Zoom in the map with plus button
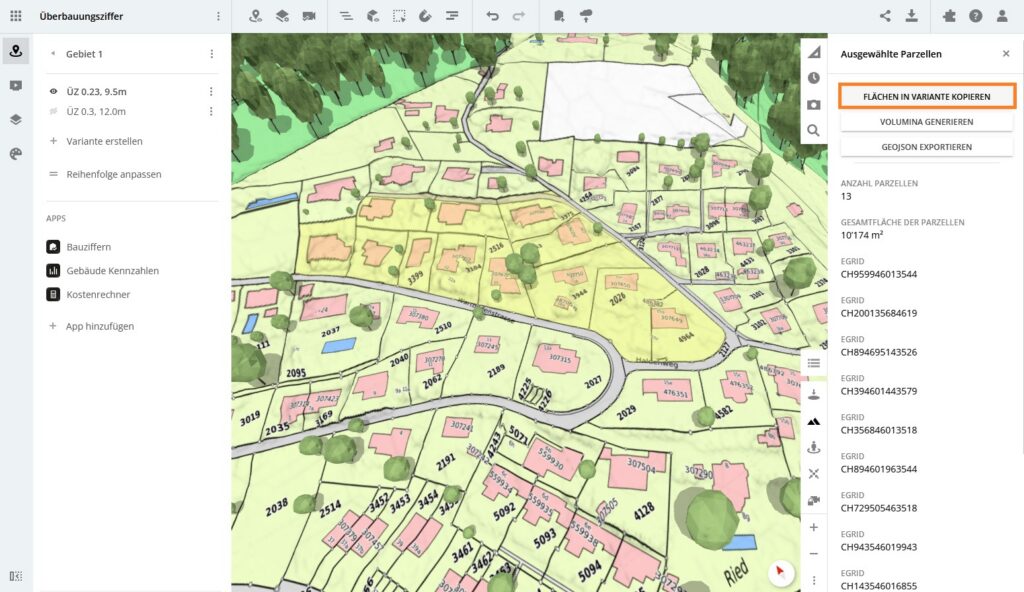The height and width of the screenshot is (592, 1024). tap(813, 527)
